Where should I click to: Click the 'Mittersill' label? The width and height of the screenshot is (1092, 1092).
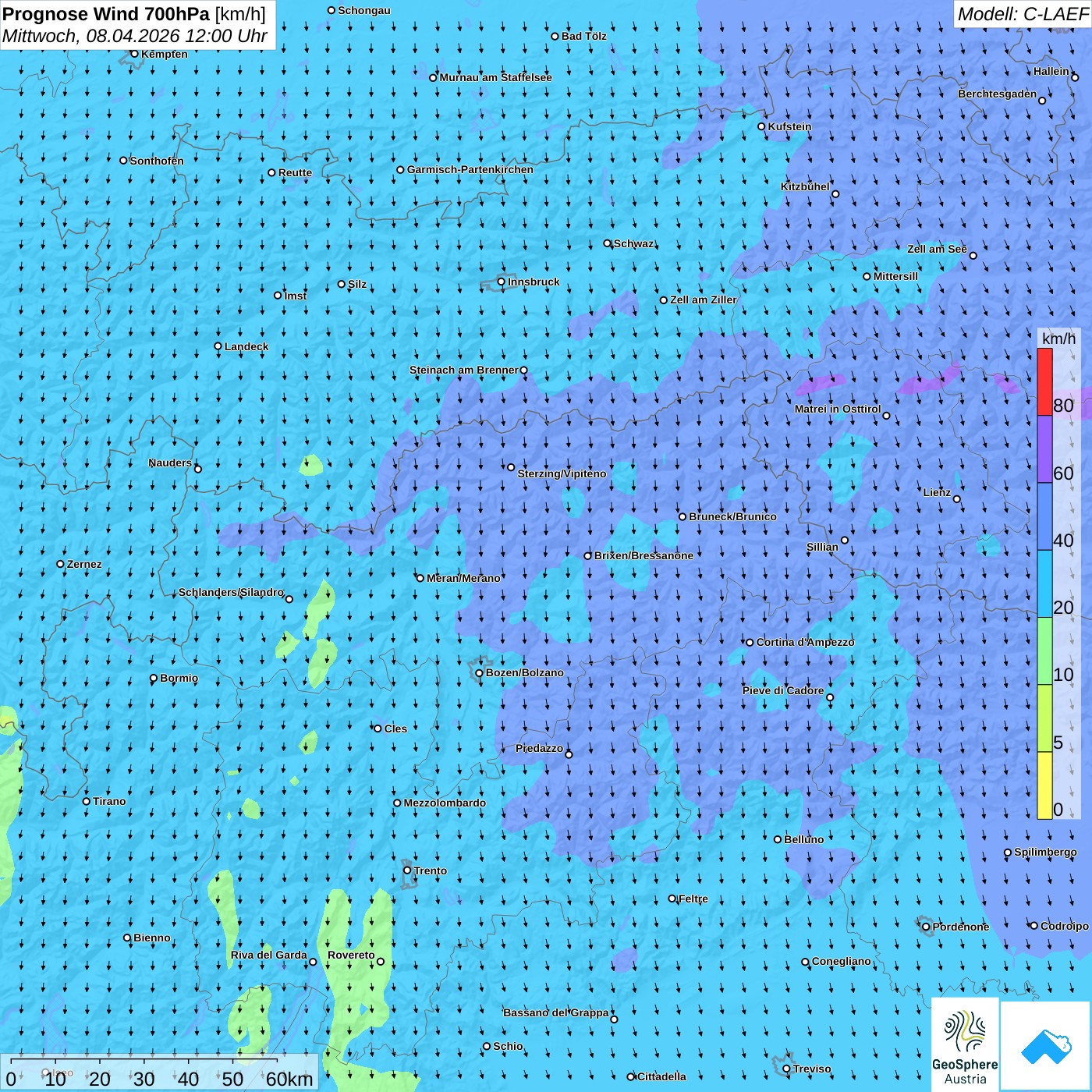point(895,276)
